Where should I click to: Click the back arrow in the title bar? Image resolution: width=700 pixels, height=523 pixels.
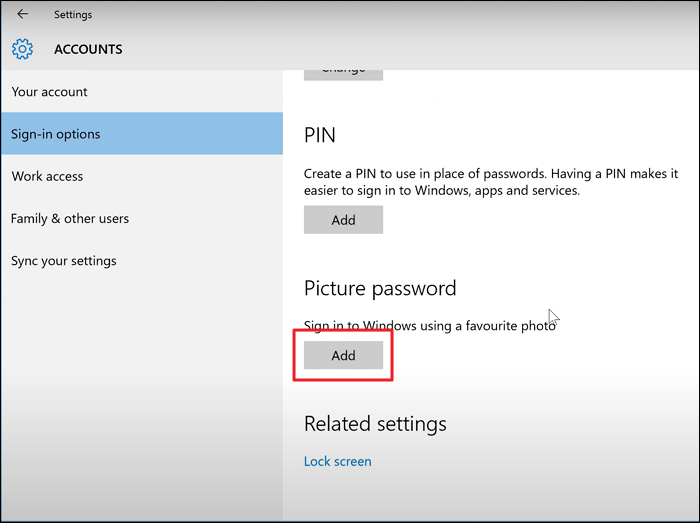tap(23, 14)
